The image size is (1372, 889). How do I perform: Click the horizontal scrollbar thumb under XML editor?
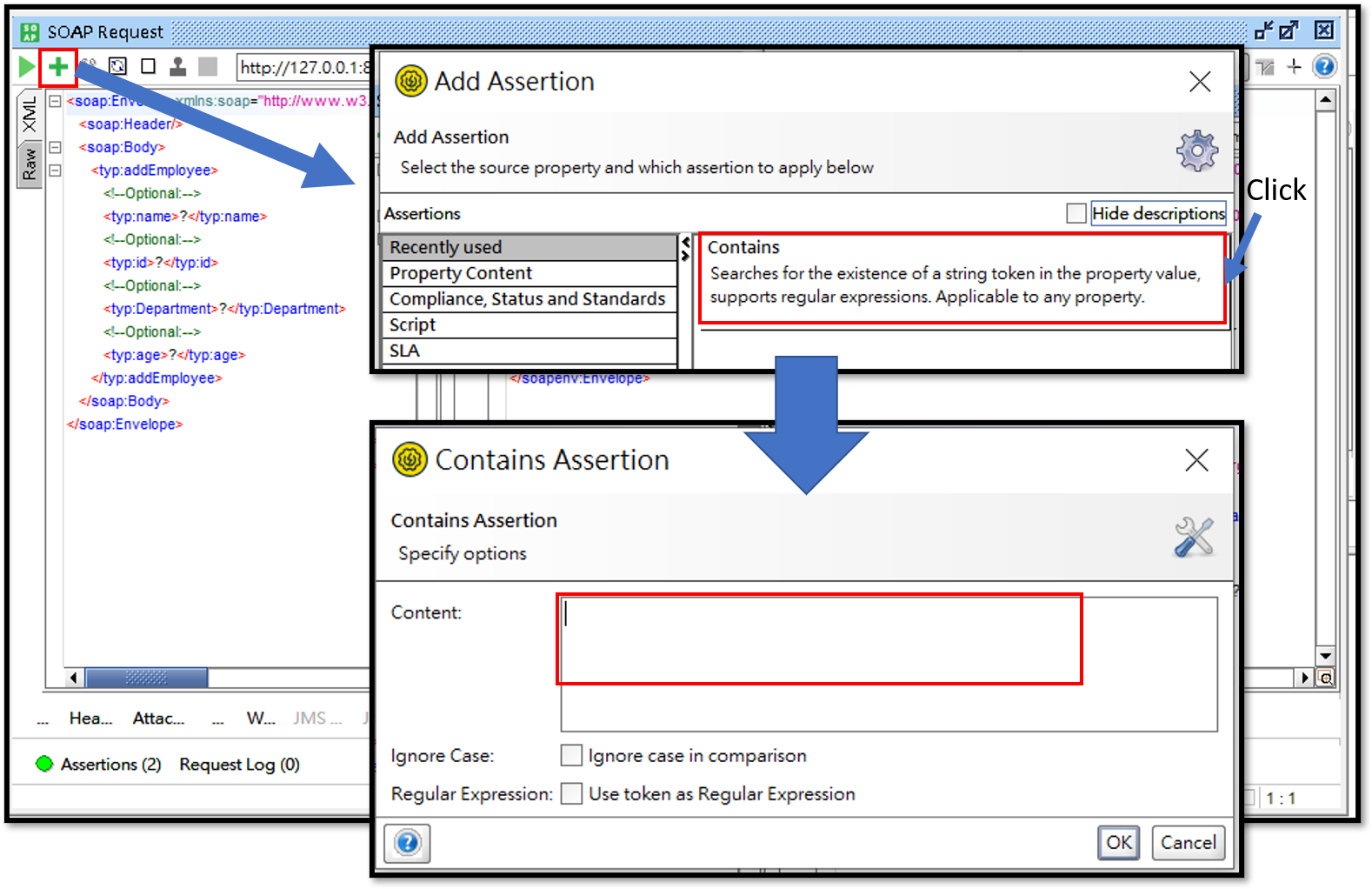tap(146, 678)
